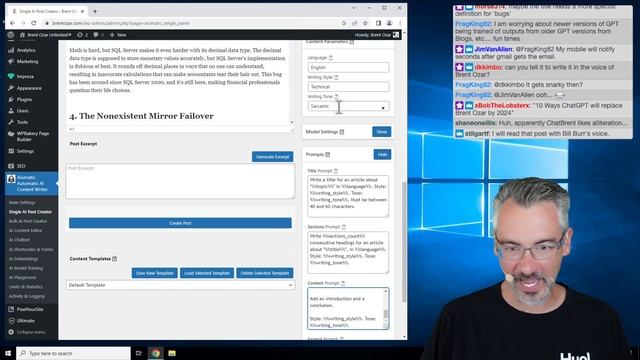Open a new browser tab
The width and height of the screenshot is (640, 360).
point(95,11)
